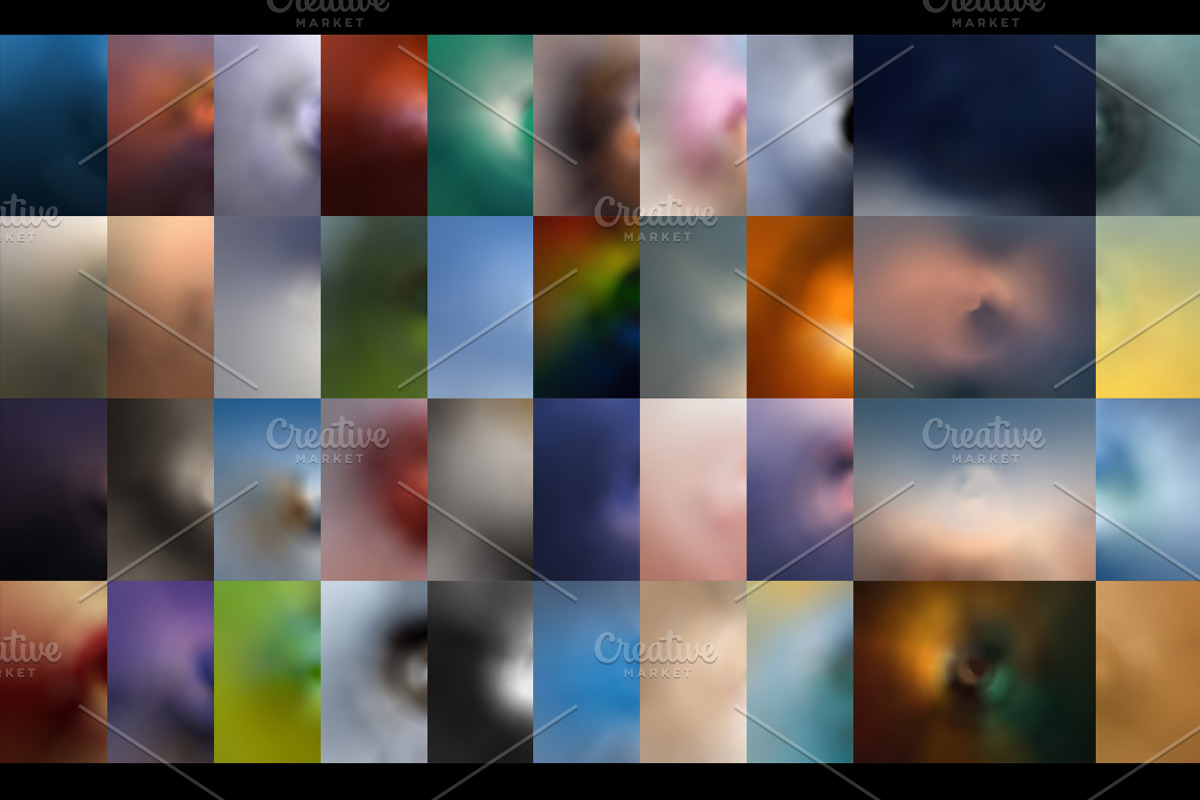The image size is (1200, 800).
Task: Open the blue thumbnail with brown blotch
Action: [x=267, y=490]
